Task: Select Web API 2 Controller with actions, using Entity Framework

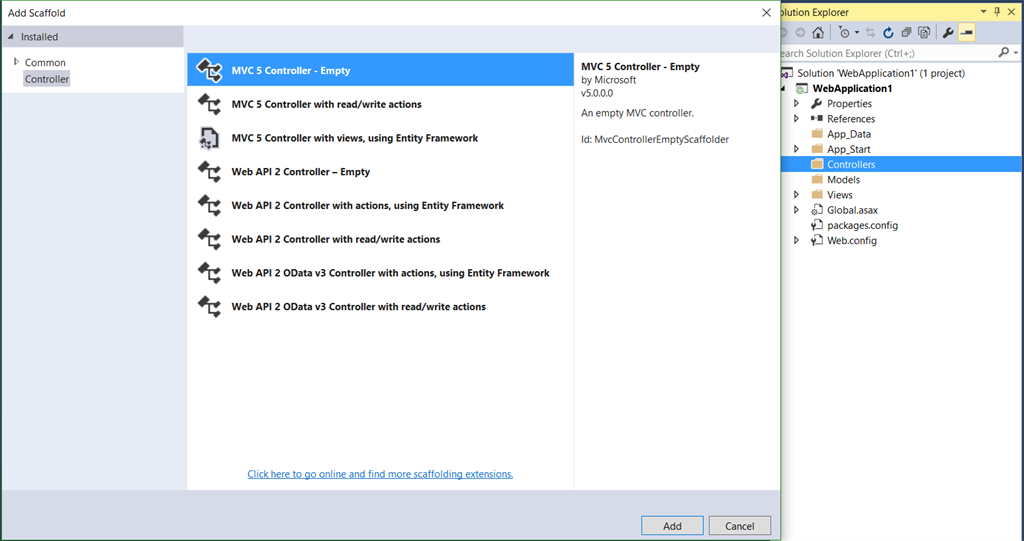Action: (x=381, y=205)
